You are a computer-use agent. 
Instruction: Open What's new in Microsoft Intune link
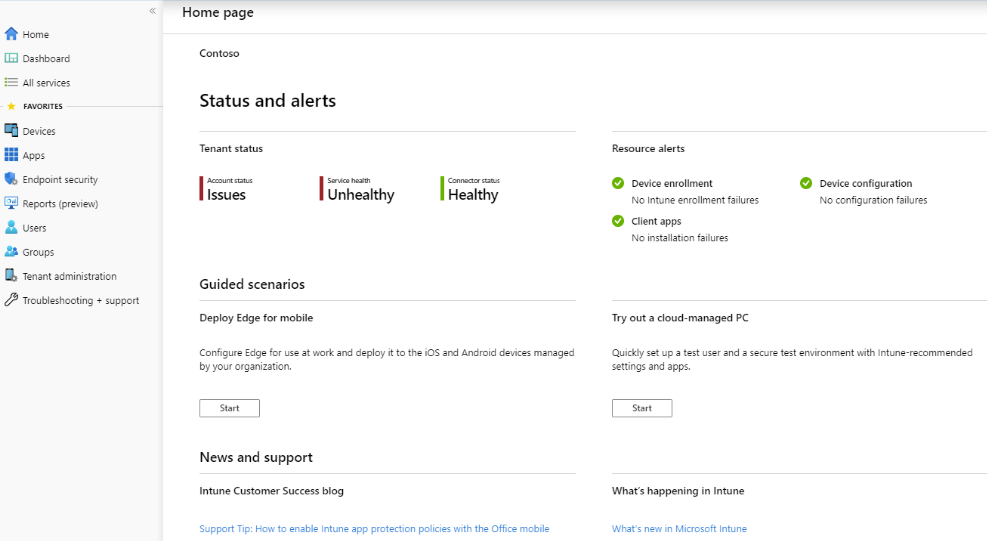pyautogui.click(x=679, y=528)
